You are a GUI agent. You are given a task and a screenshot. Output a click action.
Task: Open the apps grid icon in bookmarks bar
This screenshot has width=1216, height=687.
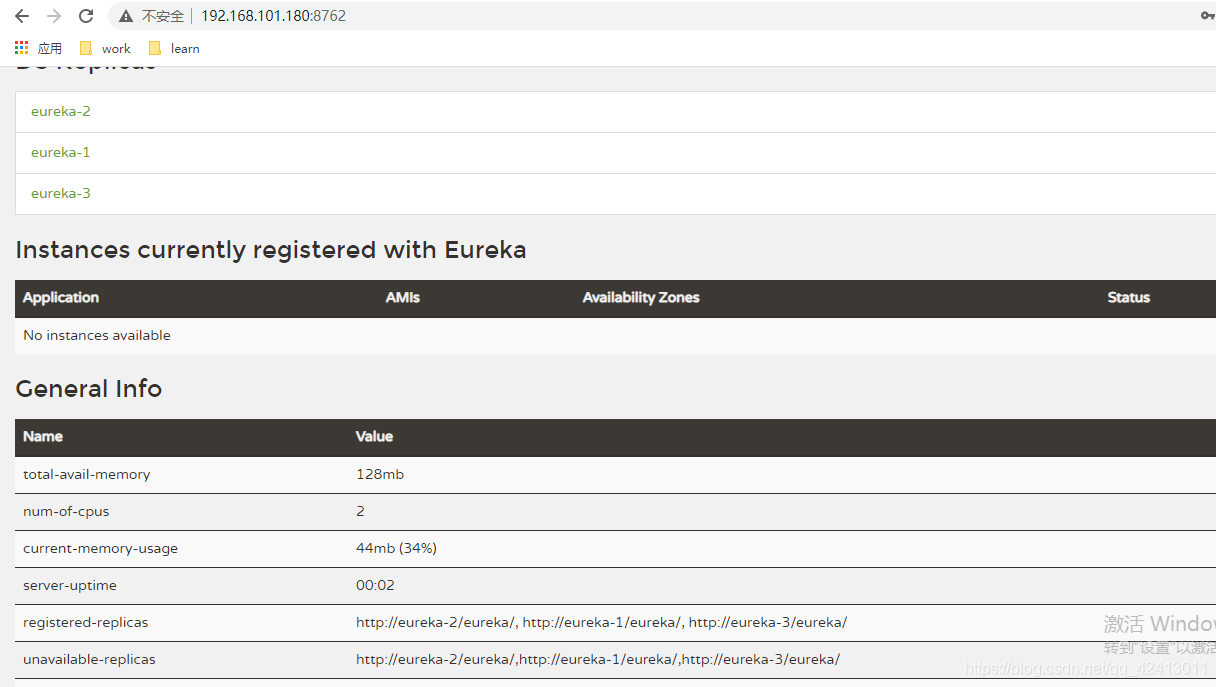pos(22,48)
